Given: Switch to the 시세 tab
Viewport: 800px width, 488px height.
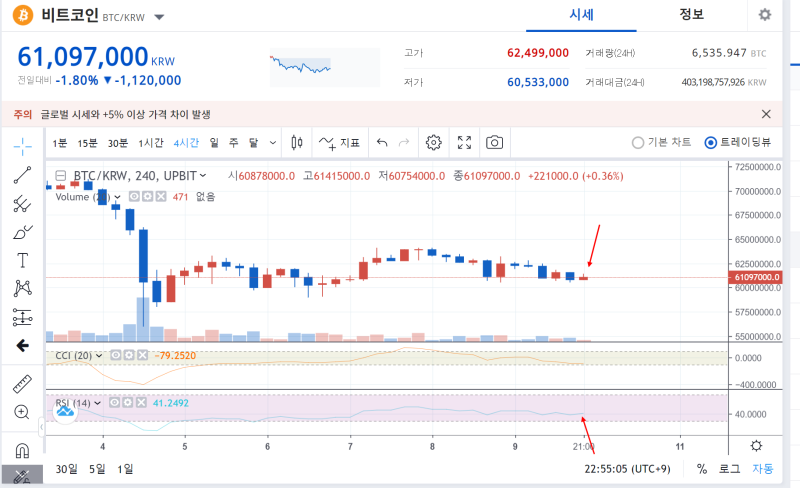Looking at the screenshot, I should coord(581,15).
